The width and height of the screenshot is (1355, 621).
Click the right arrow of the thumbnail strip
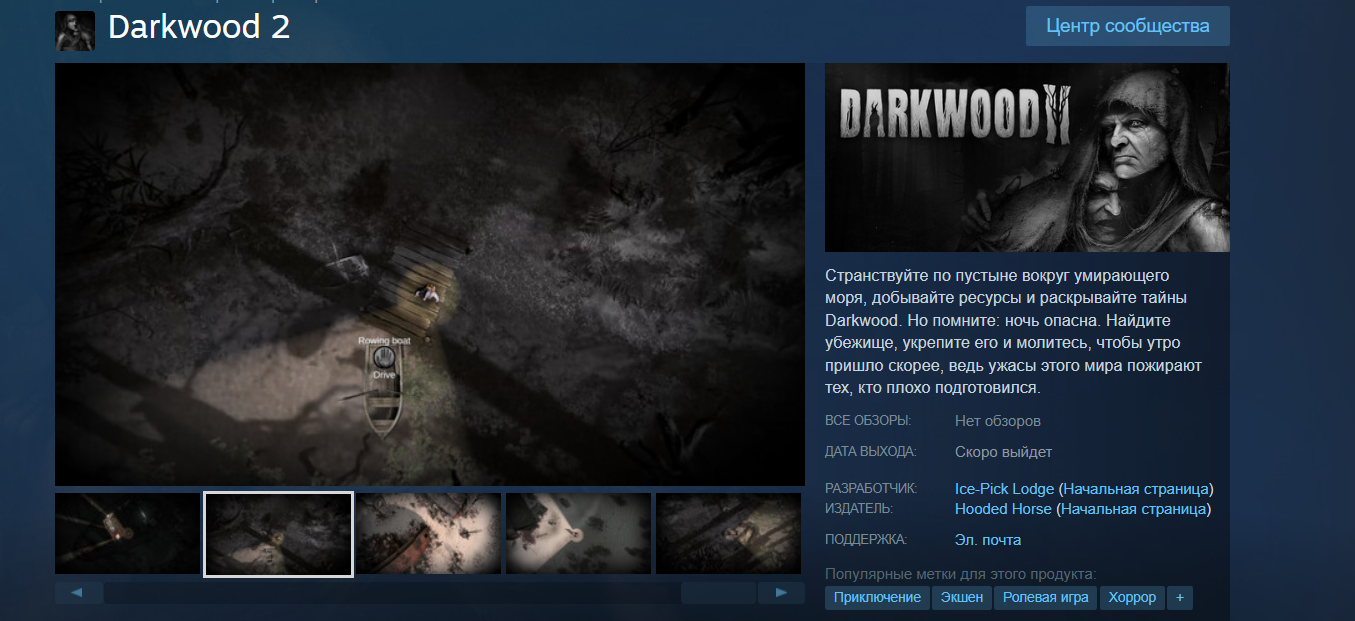pyautogui.click(x=781, y=593)
